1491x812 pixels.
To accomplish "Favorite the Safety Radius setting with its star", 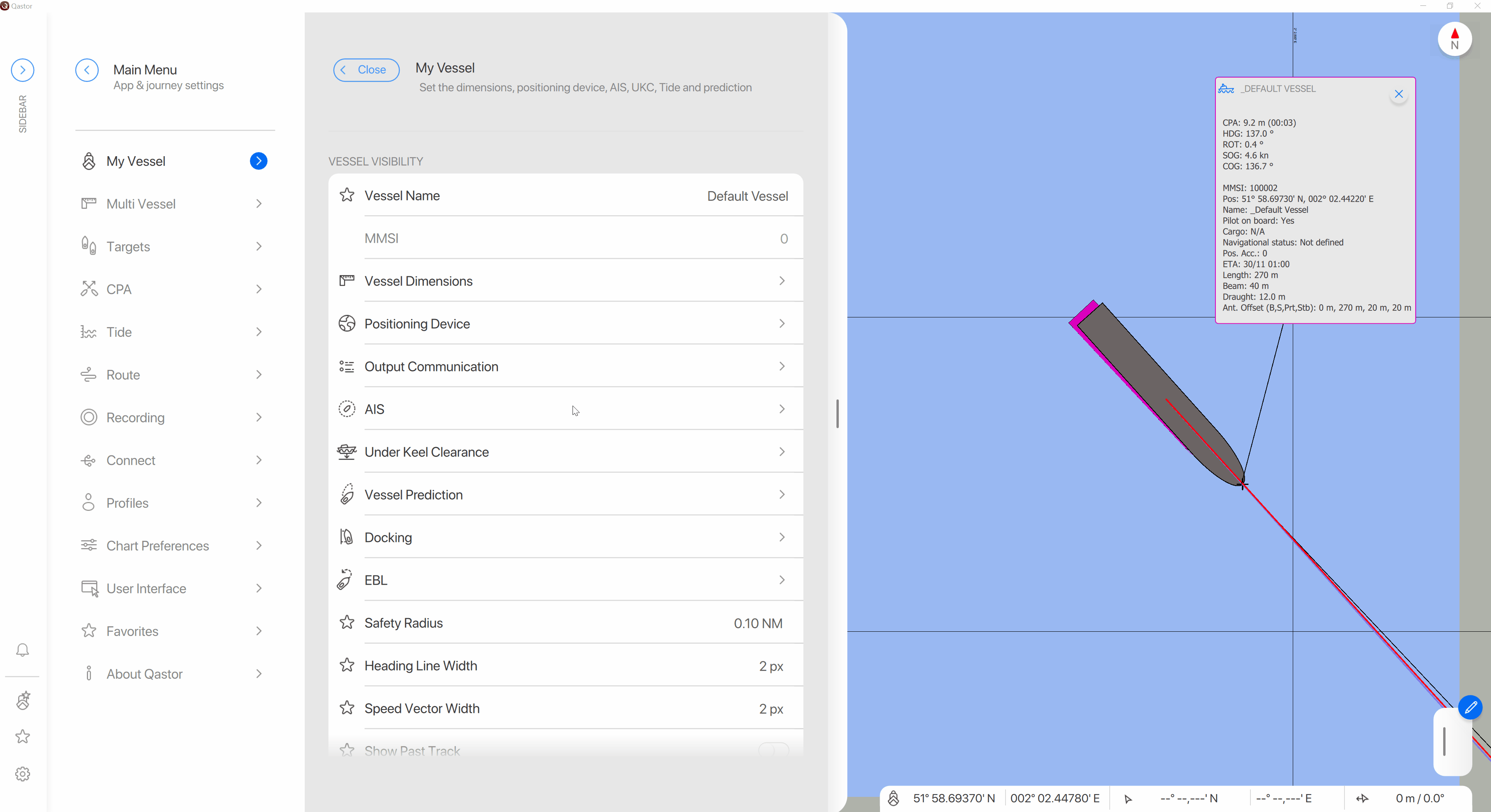I will point(346,622).
